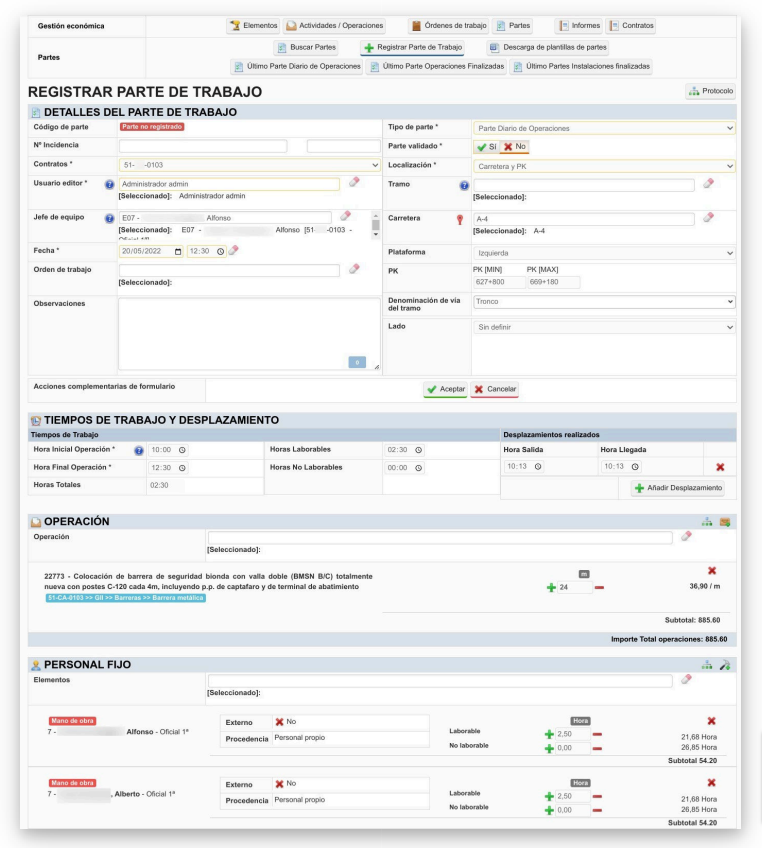Open Último Parte Diario de Operaciones
Screen dimensions: 762x848
pos(297,67)
